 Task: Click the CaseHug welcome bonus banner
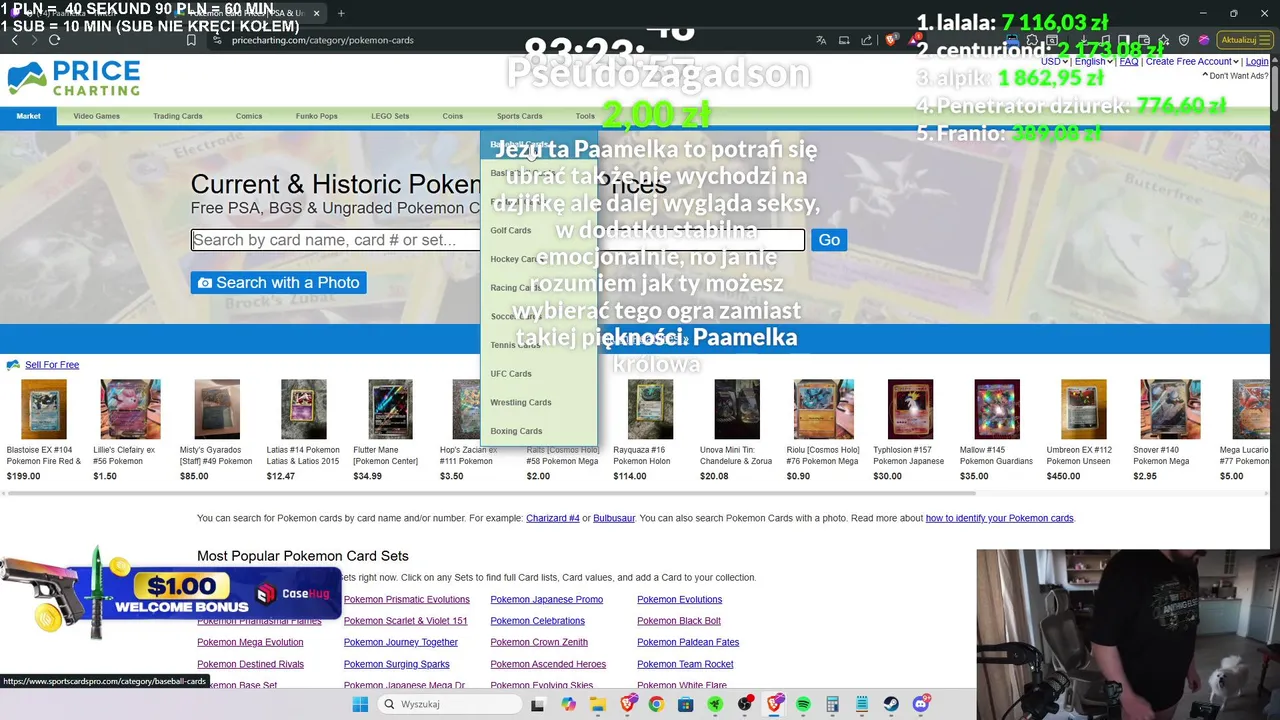point(172,593)
